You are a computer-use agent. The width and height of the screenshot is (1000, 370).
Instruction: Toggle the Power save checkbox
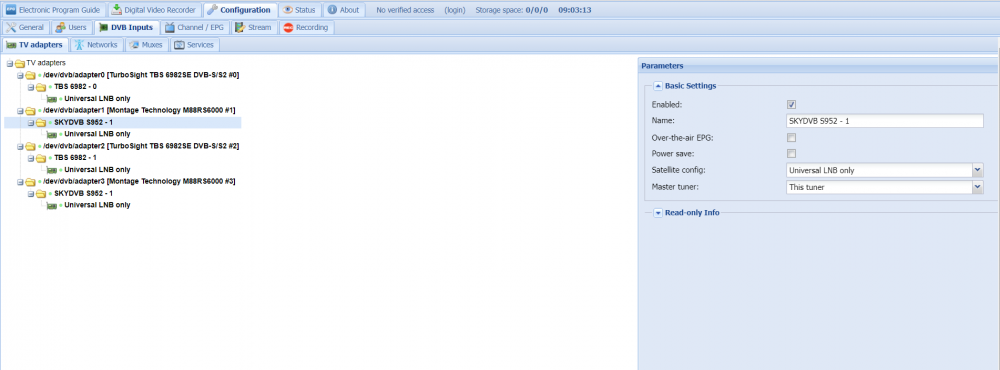tap(791, 153)
